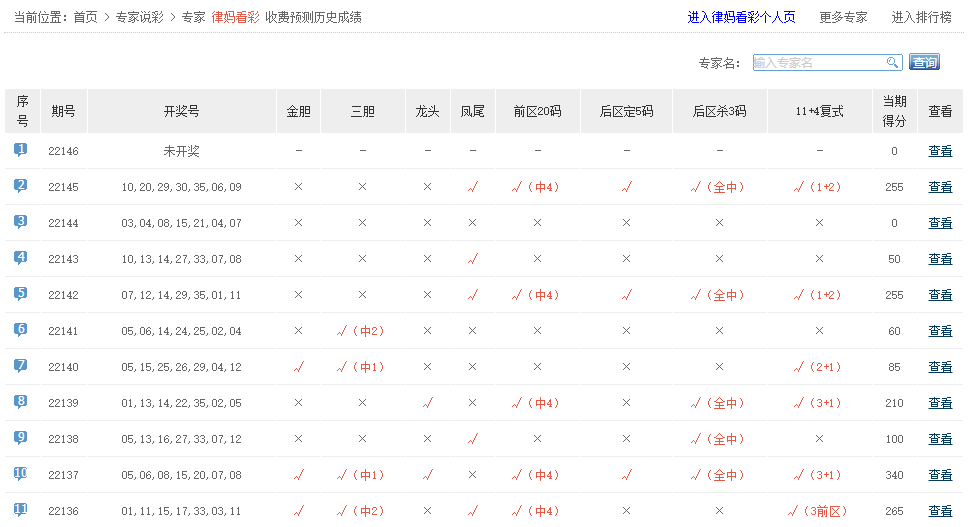Open the 更多专家 link
Screen dimensions: 969x527
[x=843, y=18]
